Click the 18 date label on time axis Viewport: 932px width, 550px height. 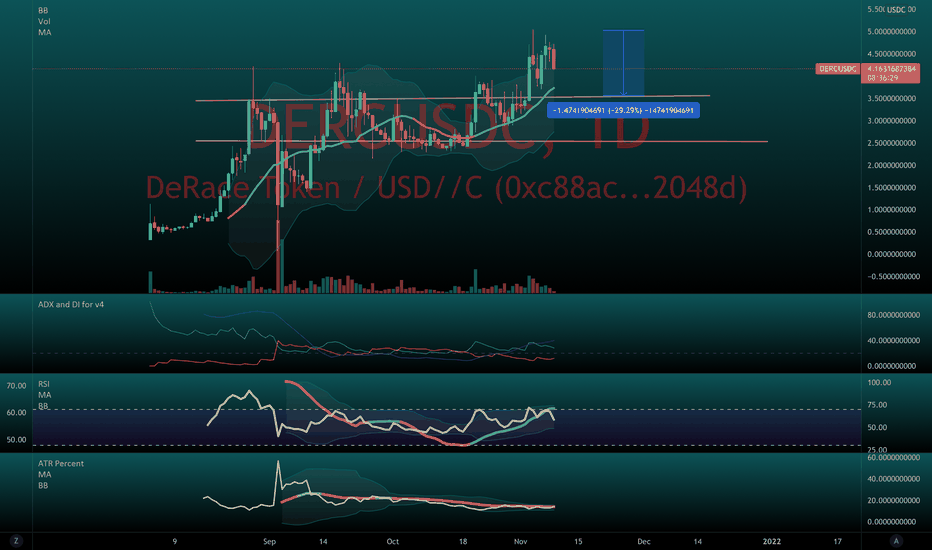click(462, 541)
